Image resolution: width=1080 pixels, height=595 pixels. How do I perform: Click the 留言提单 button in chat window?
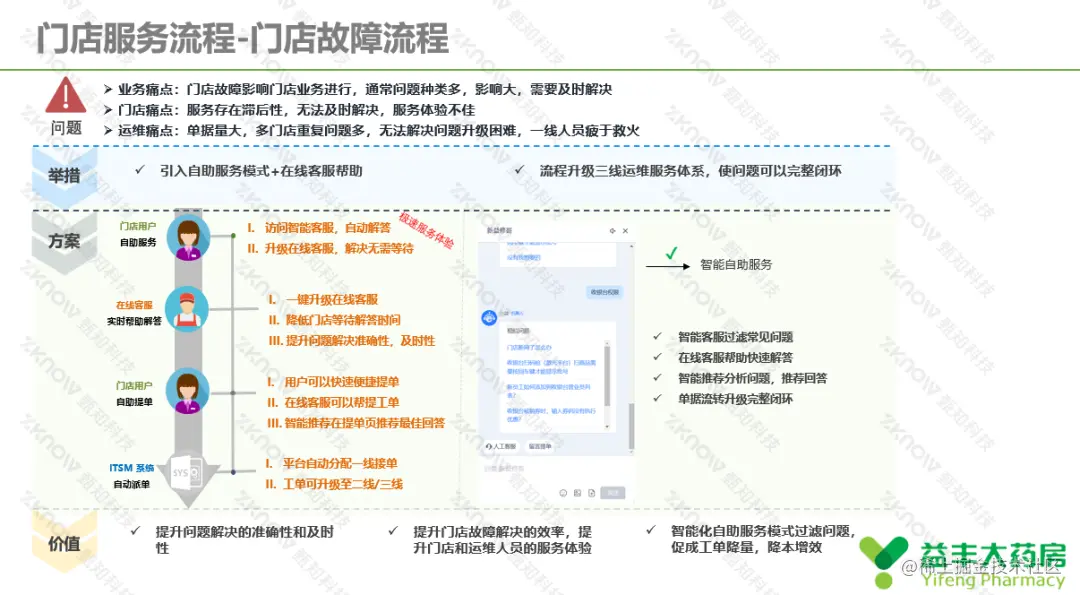(540, 446)
